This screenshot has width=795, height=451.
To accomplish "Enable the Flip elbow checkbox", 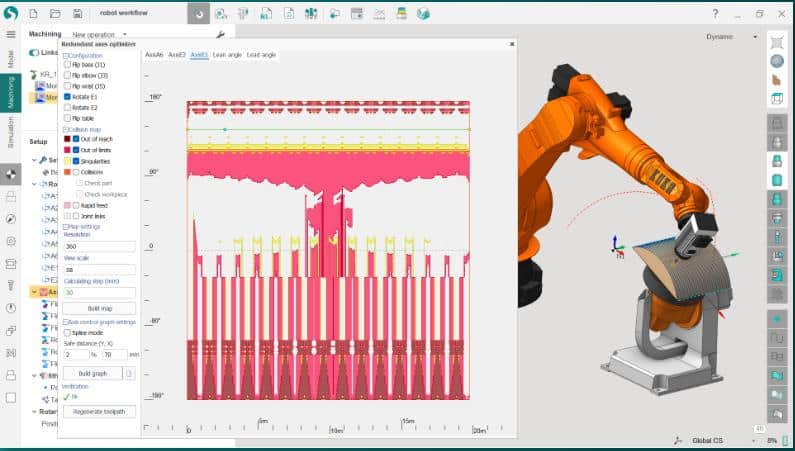I will click(67, 75).
